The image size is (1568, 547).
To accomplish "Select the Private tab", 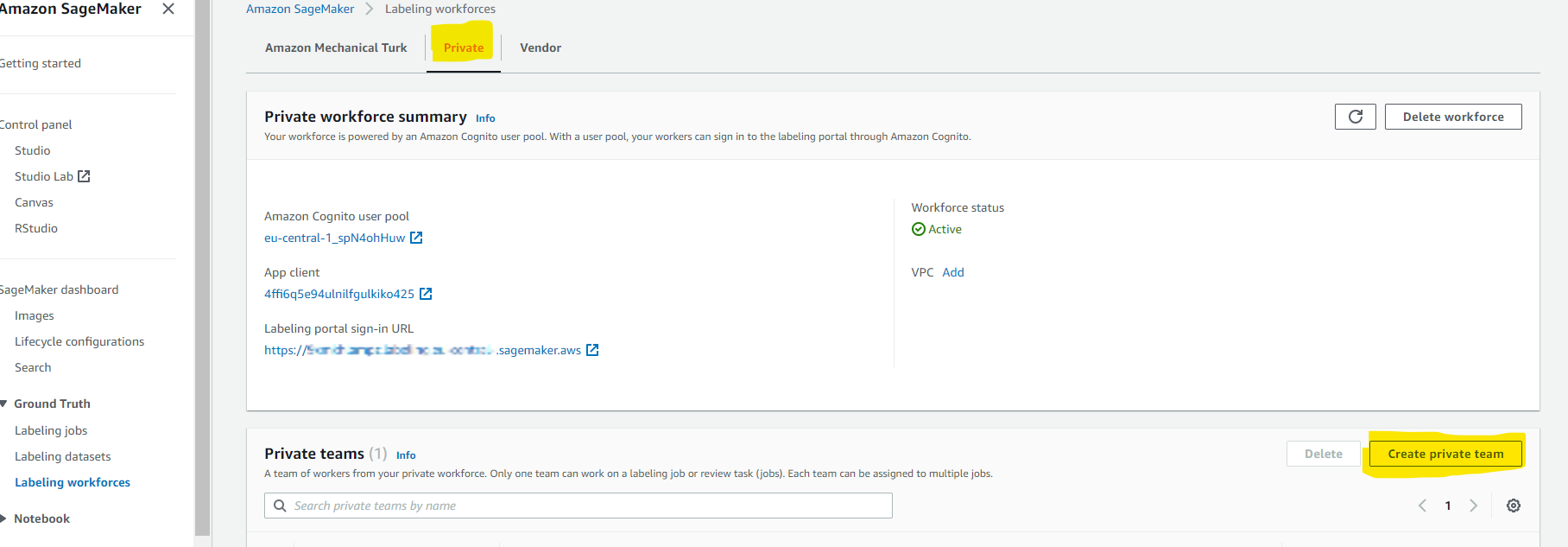I will [464, 48].
